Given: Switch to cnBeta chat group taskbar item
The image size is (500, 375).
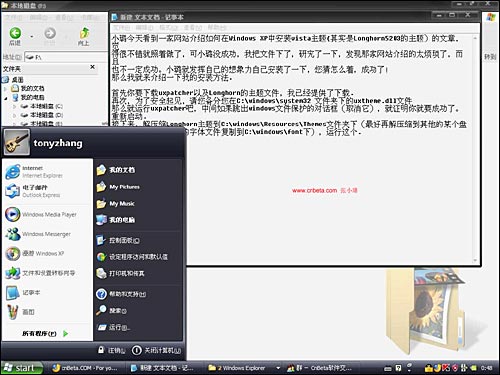Looking at the screenshot, I should click(x=319, y=368).
